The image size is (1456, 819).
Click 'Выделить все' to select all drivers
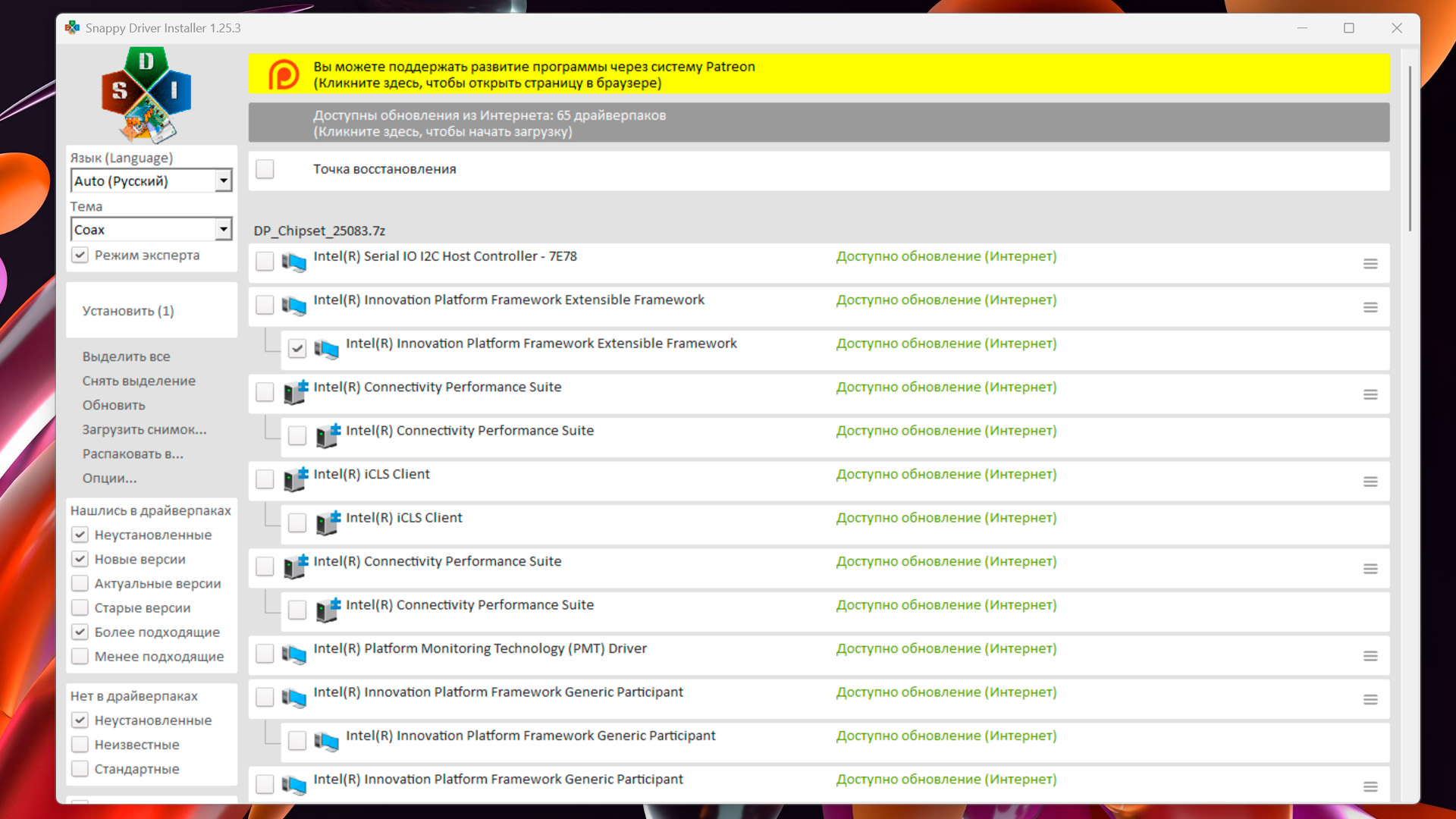pos(126,356)
